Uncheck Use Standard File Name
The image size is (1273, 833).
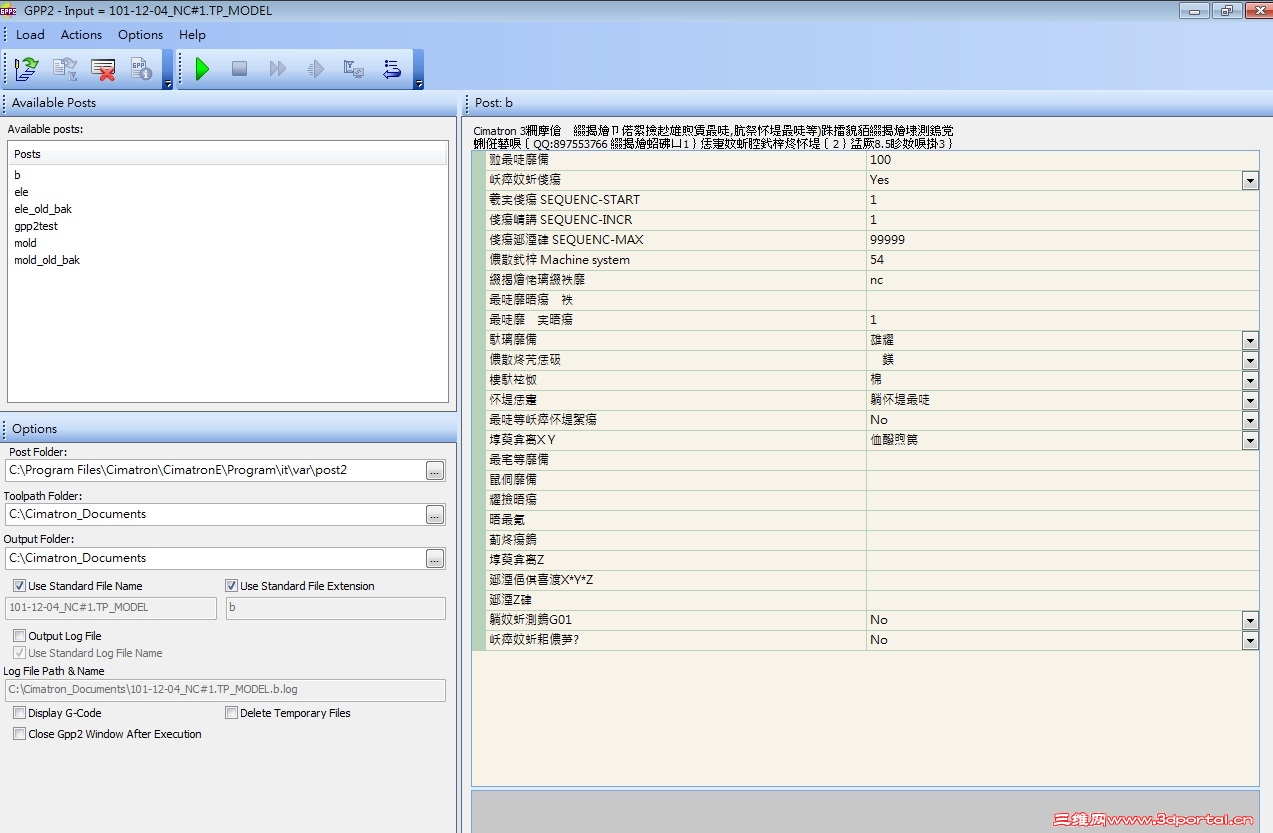pyautogui.click(x=19, y=586)
